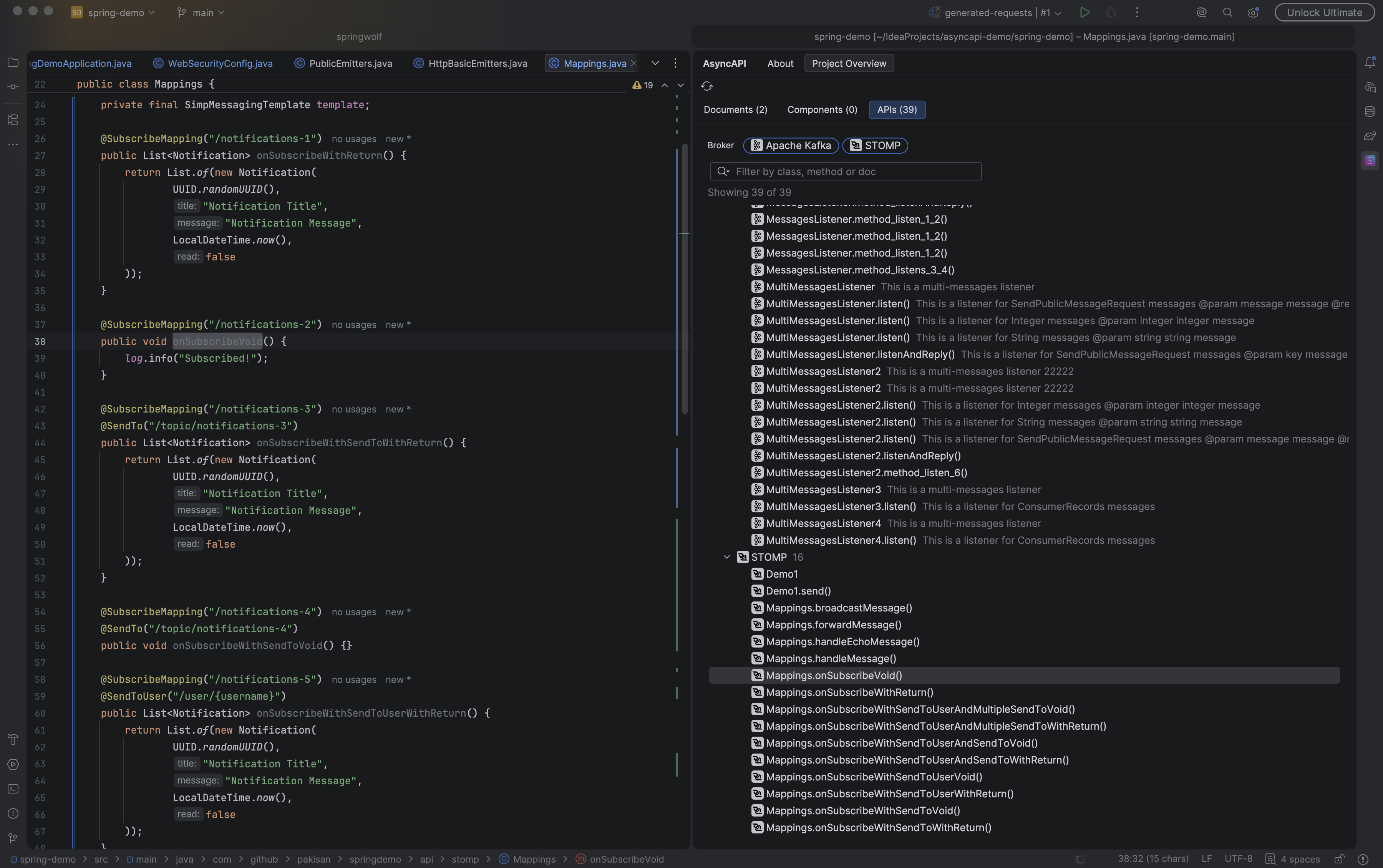This screenshot has width=1383, height=868.
Task: Open the AI Assistant chat icon
Action: point(1370,87)
